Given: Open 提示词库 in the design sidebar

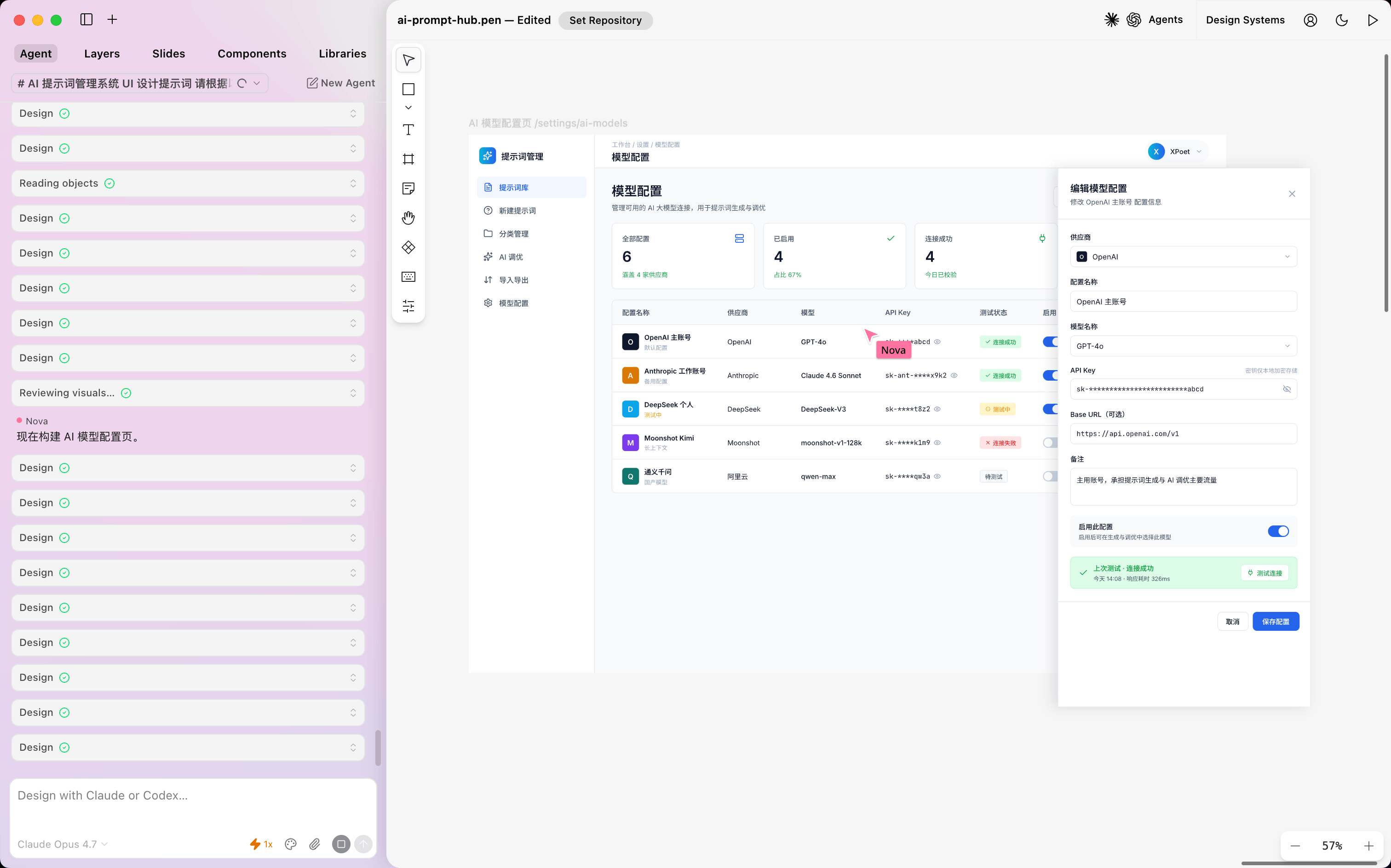Looking at the screenshot, I should coord(531,188).
